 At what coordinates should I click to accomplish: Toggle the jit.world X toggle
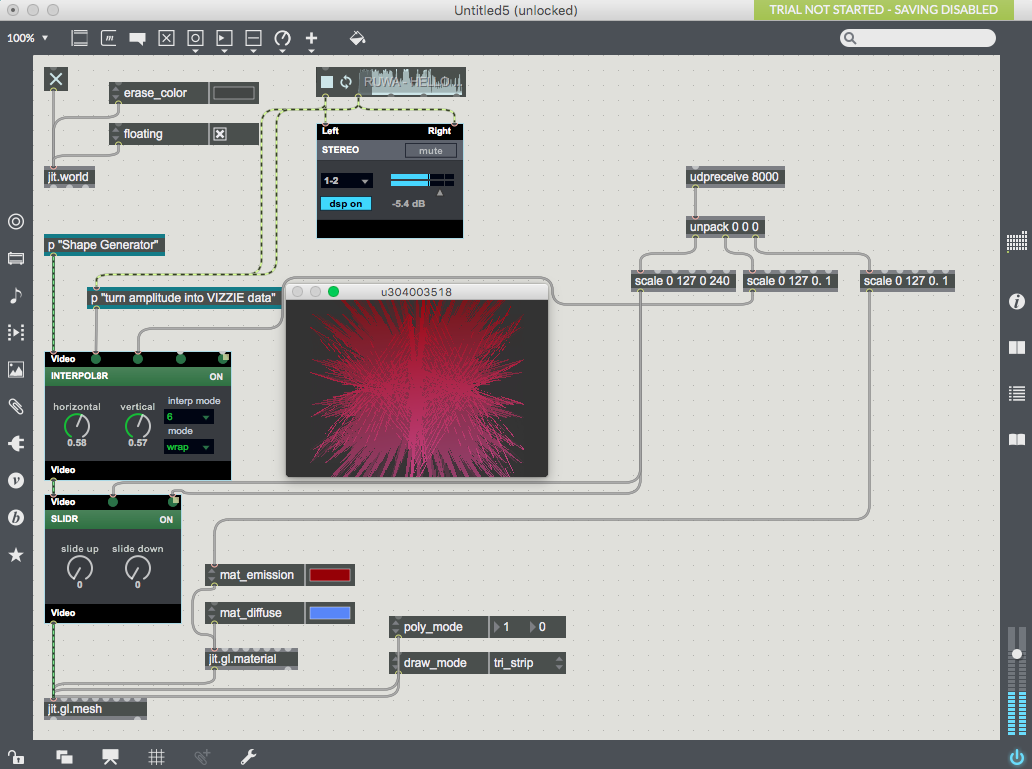pyautogui.click(x=56, y=79)
